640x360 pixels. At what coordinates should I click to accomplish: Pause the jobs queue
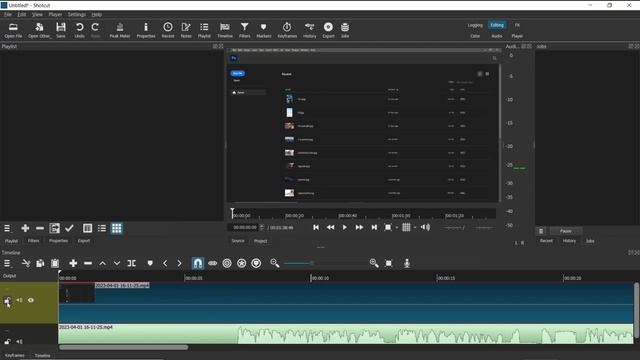565,231
